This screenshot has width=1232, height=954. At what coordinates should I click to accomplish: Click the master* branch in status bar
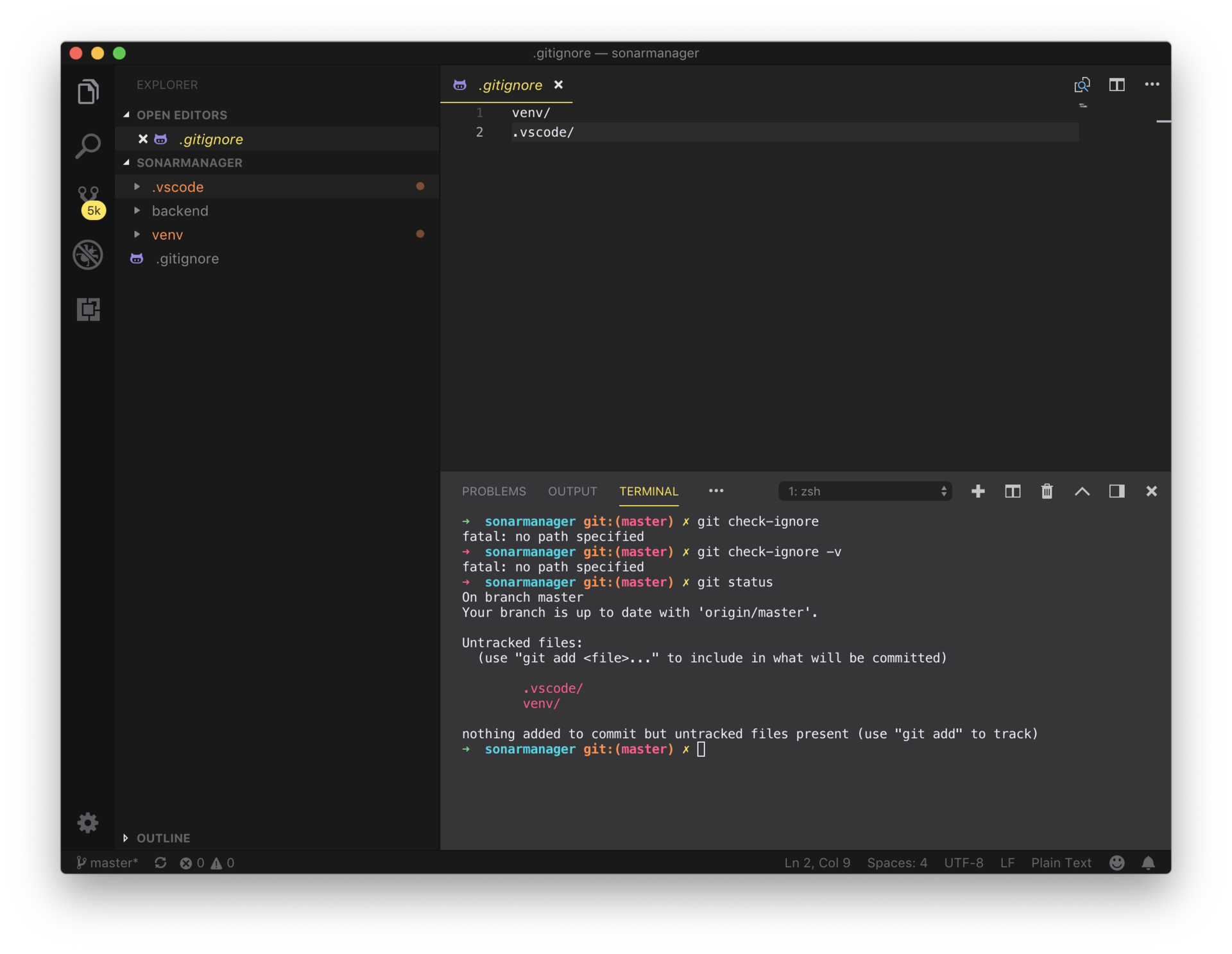tap(107, 862)
